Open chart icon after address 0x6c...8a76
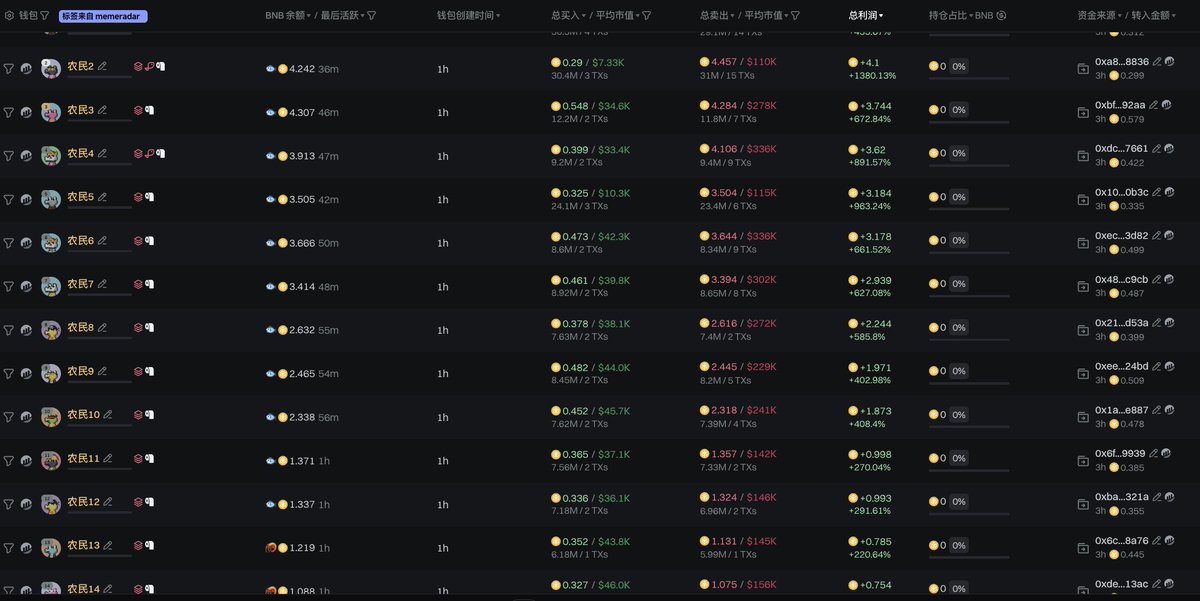The width and height of the screenshot is (1200, 601). point(1169,540)
